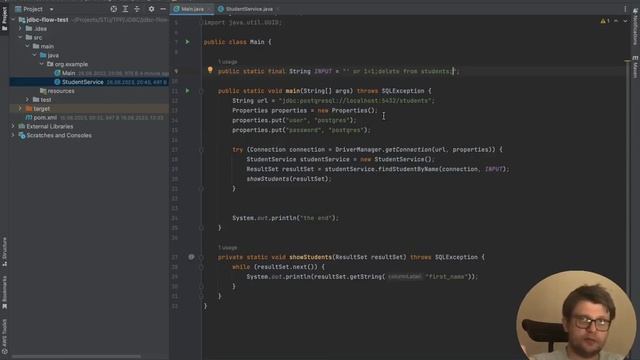
Task: Click the warning indicator in editor corner
Action: click(604, 21)
